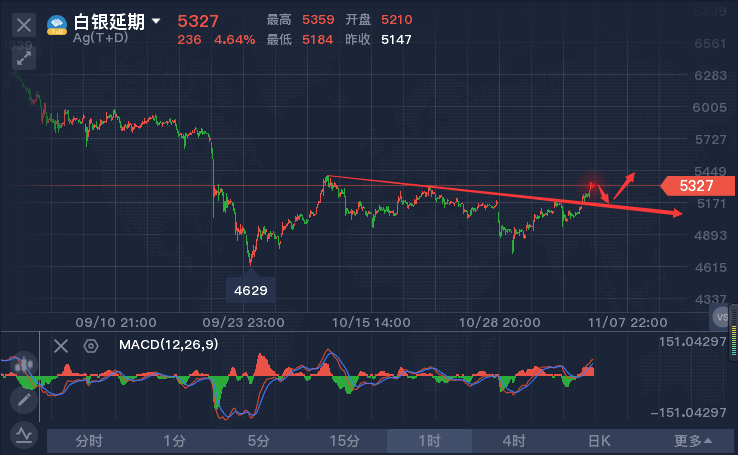Close the chart with the top-left X
Viewport: 738px width, 455px height.
(24, 24)
